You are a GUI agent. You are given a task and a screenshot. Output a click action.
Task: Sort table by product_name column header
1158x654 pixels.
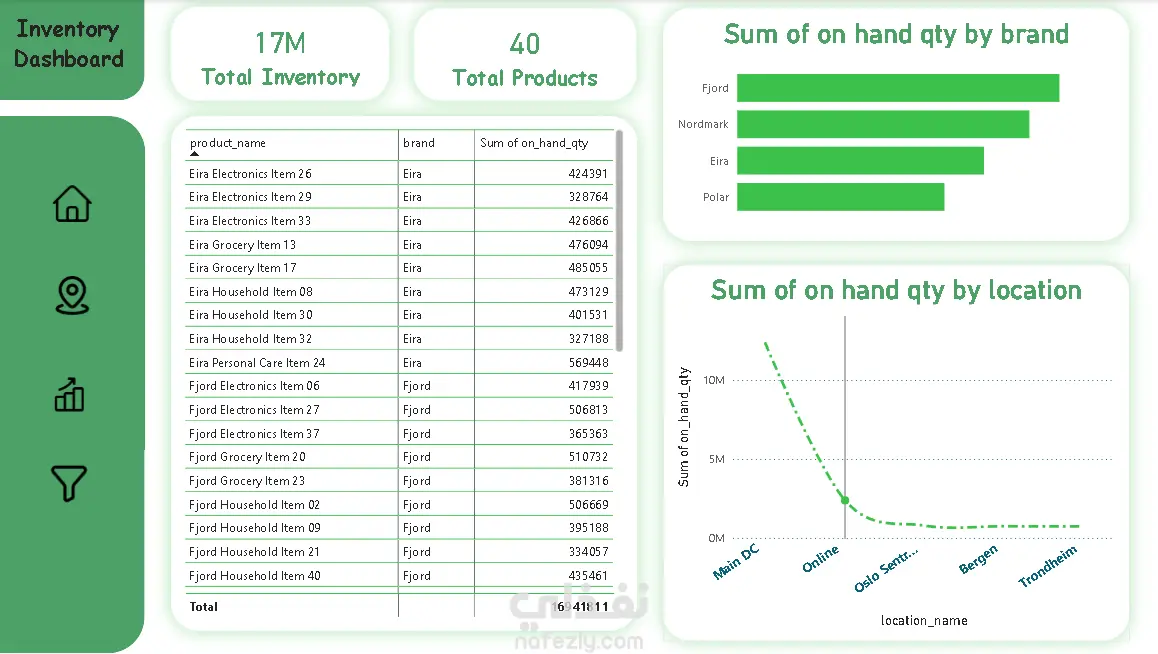pyautogui.click(x=227, y=143)
